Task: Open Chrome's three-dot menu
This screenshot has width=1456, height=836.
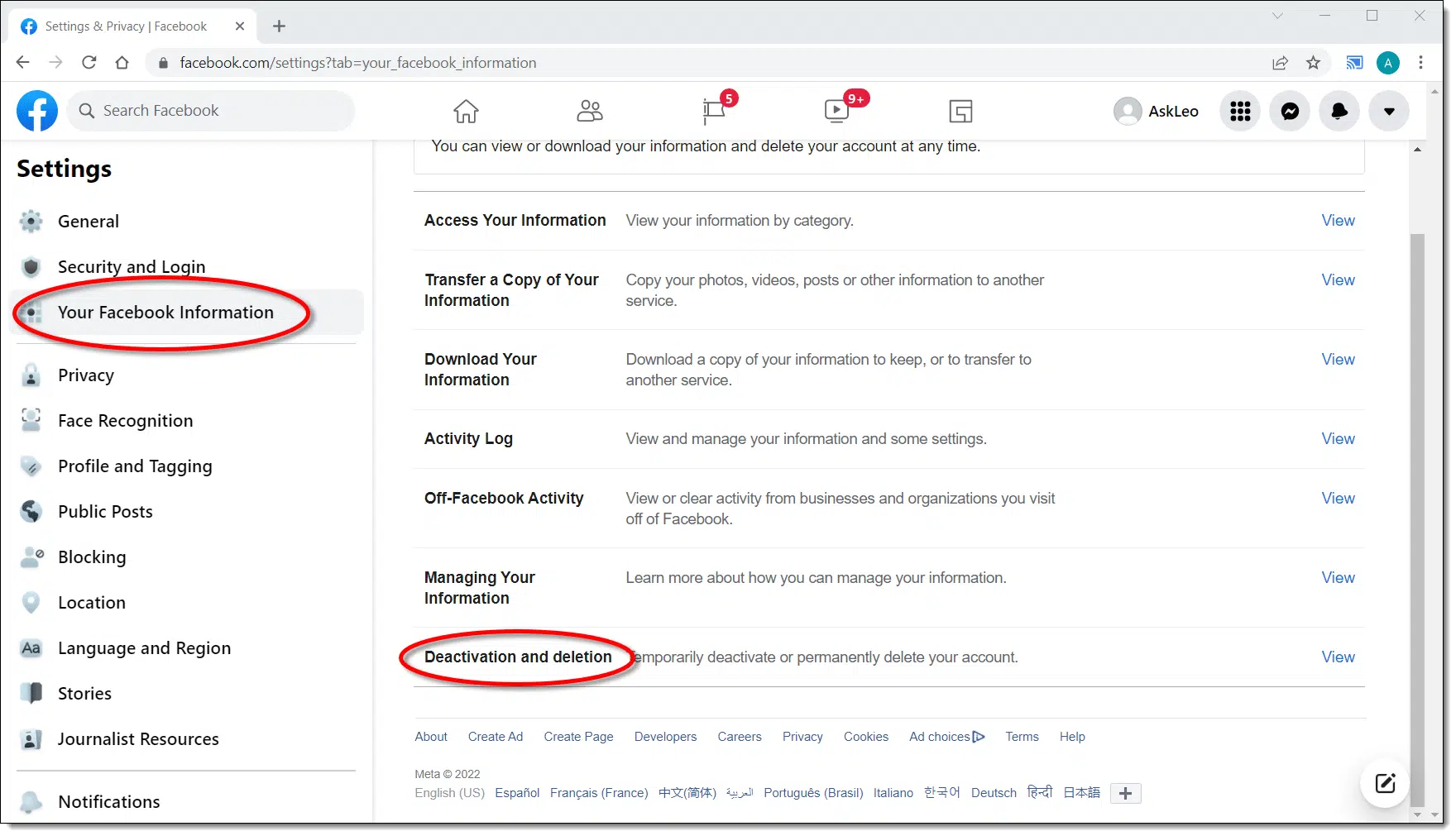Action: click(x=1421, y=63)
